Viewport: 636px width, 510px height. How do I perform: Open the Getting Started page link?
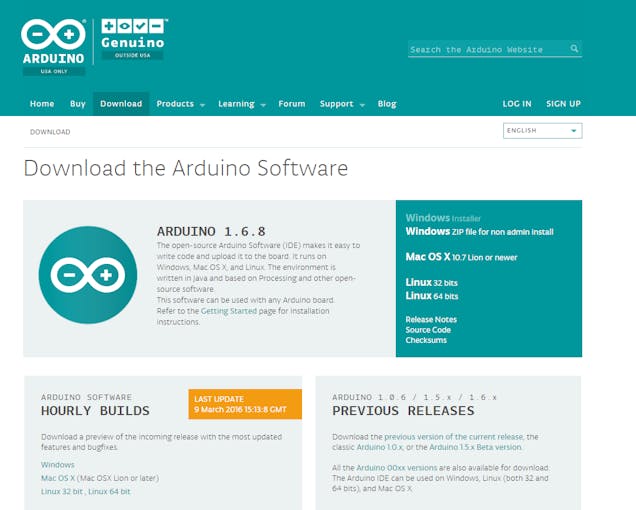(x=229, y=311)
